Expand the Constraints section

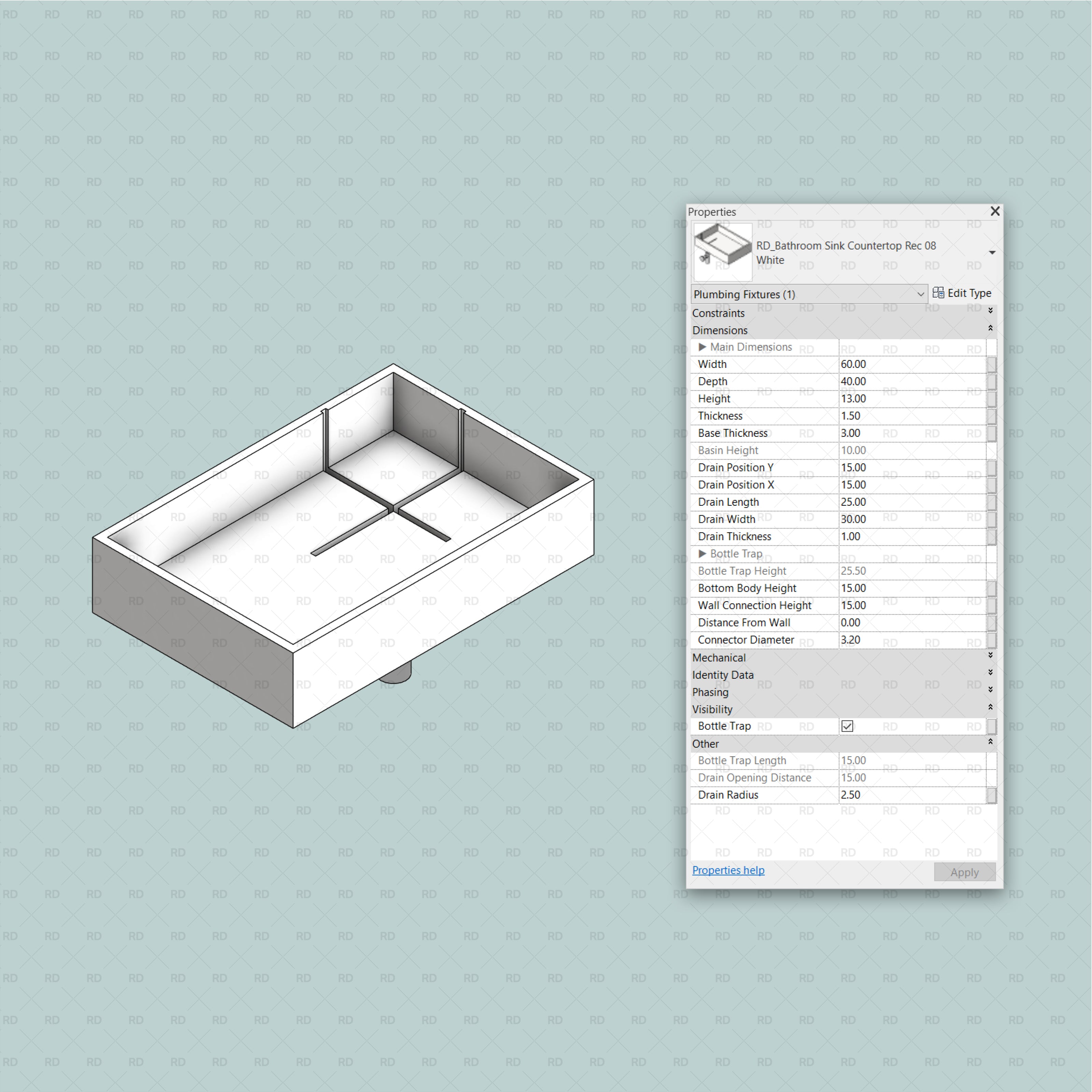click(x=990, y=311)
